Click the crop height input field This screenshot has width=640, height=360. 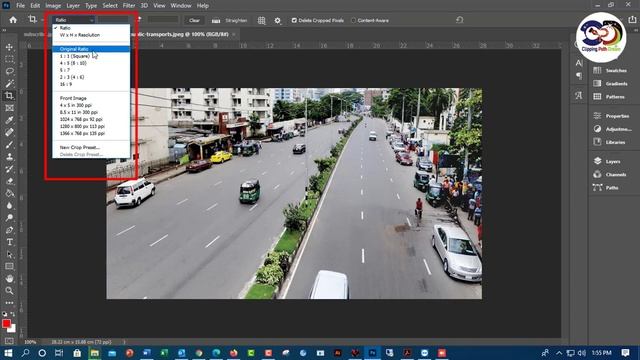[163, 20]
